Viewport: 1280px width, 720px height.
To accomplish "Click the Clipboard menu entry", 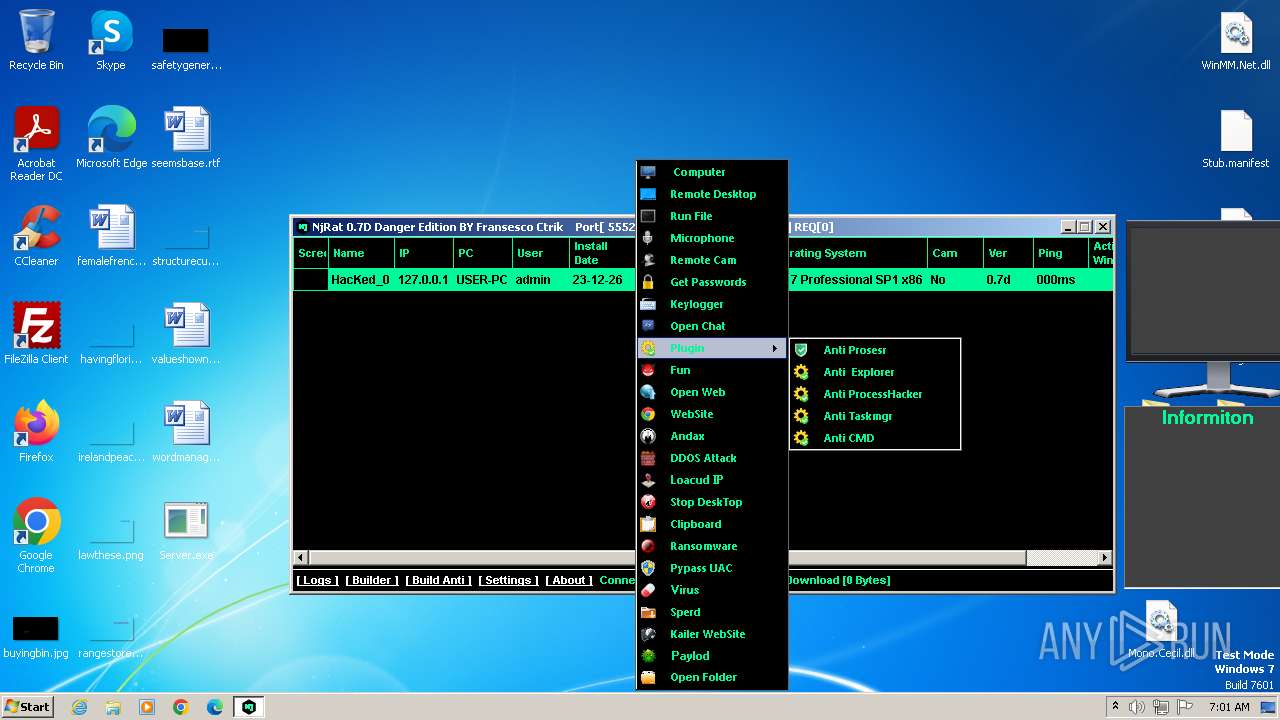I will [712, 524].
